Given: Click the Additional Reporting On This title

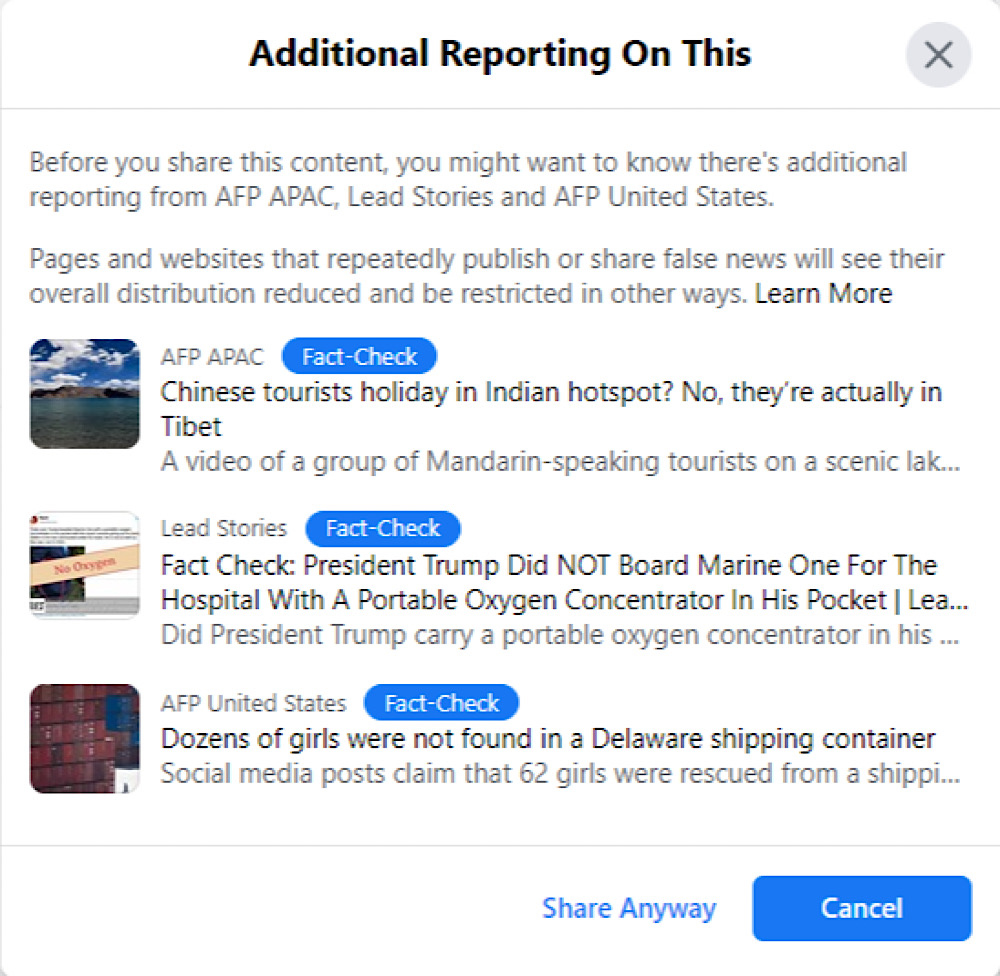Looking at the screenshot, I should pos(500,54).
